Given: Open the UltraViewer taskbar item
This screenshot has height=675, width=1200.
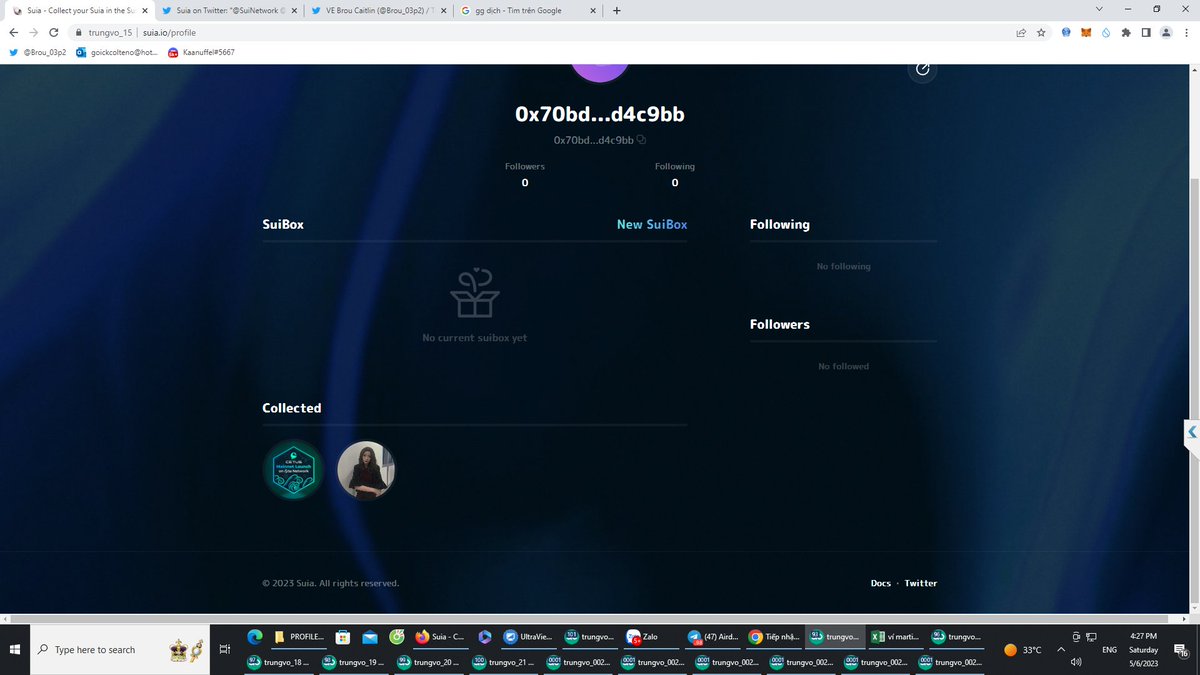Looking at the screenshot, I should pos(528,636).
